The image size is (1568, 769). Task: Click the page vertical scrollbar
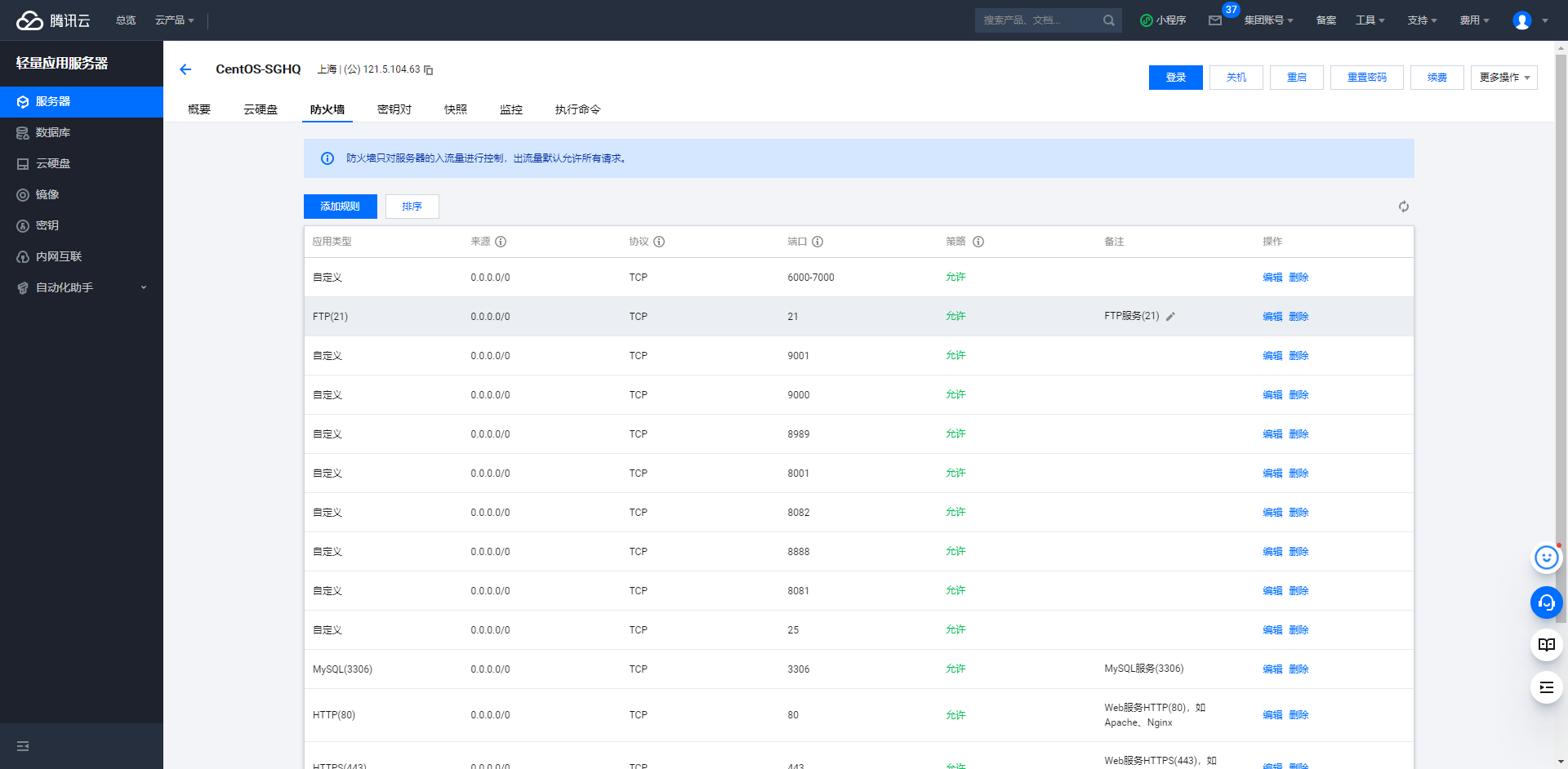tap(1561, 339)
